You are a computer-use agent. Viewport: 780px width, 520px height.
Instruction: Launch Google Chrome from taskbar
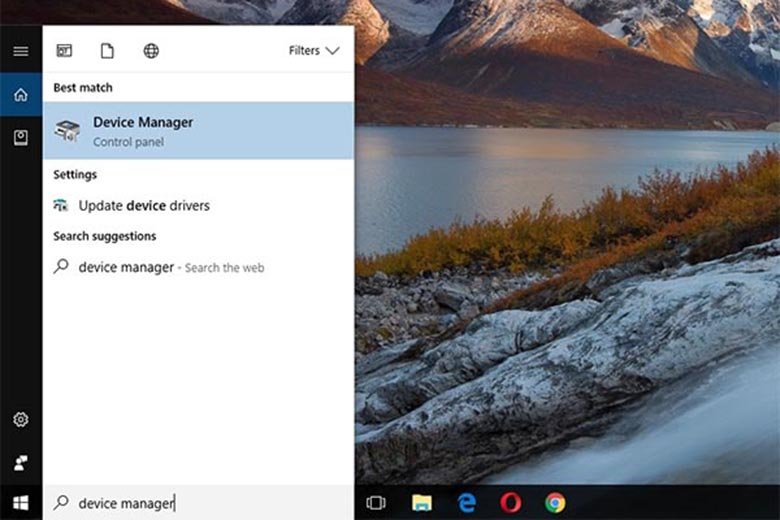pyautogui.click(x=555, y=503)
